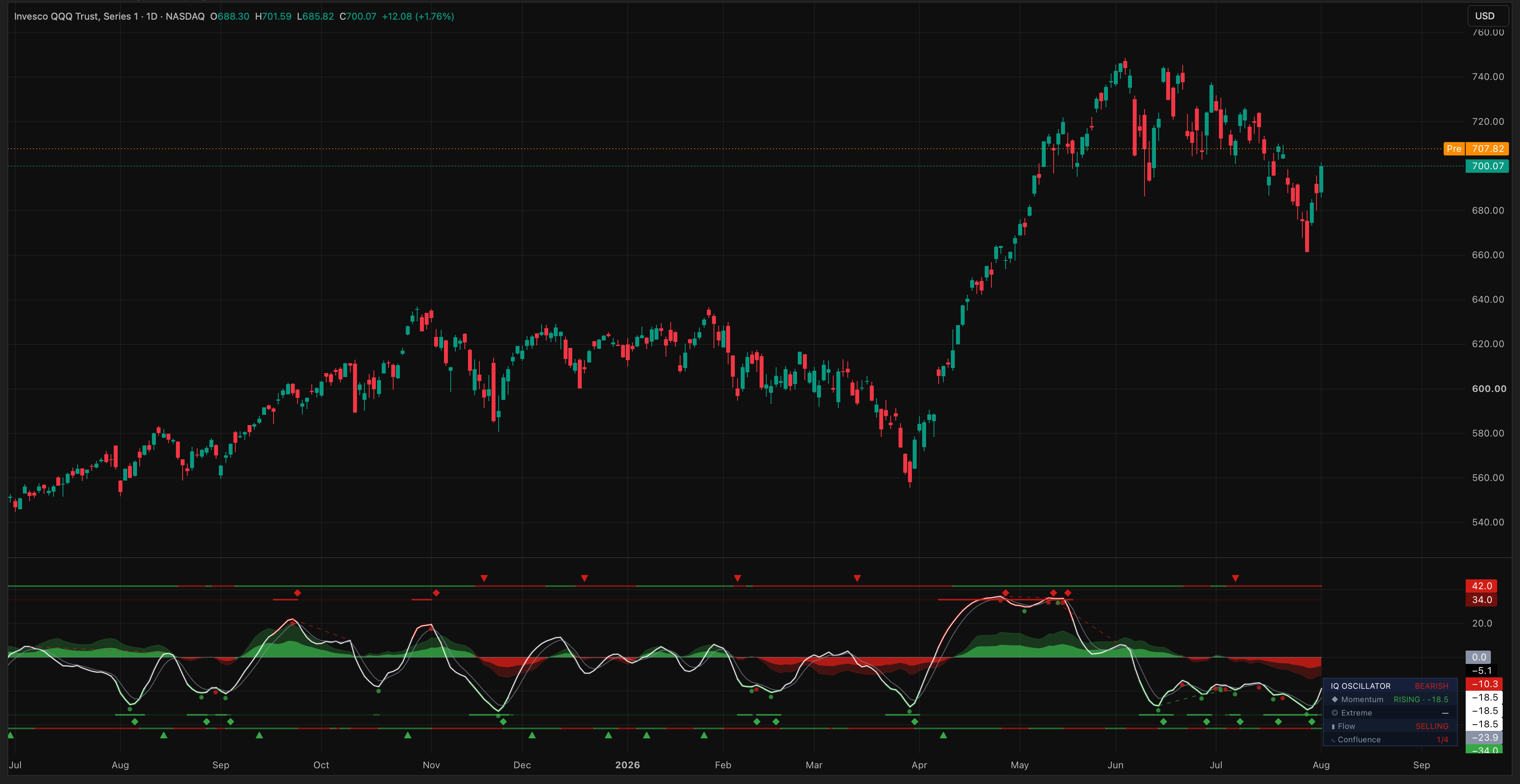Viewport: 1520px width, 784px height.
Task: Click the Momentum diamond icon in table
Action: [1335, 700]
